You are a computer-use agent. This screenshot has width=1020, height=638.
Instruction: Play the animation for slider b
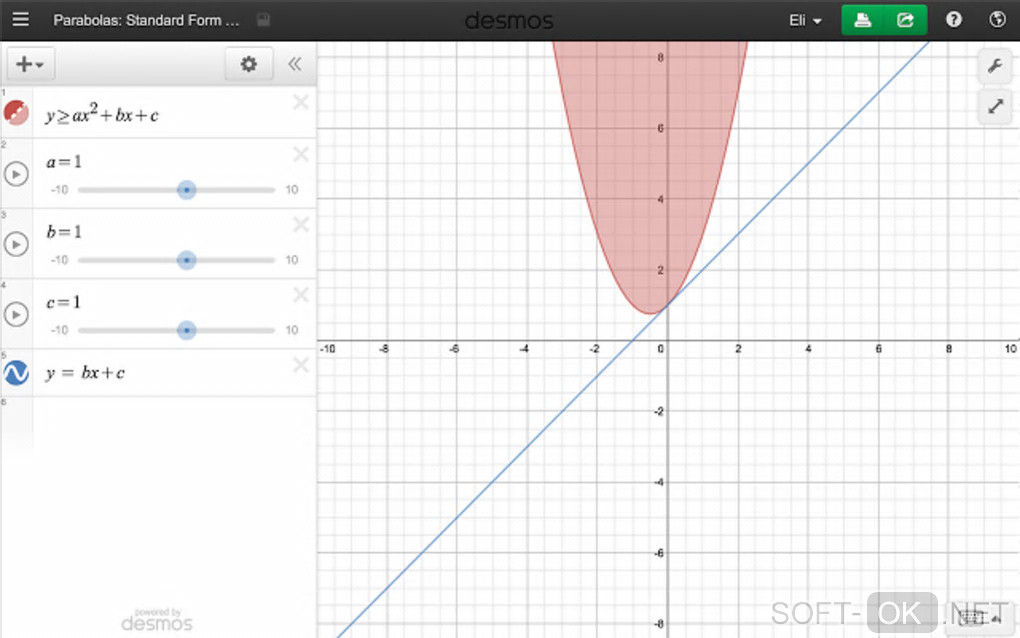16,244
